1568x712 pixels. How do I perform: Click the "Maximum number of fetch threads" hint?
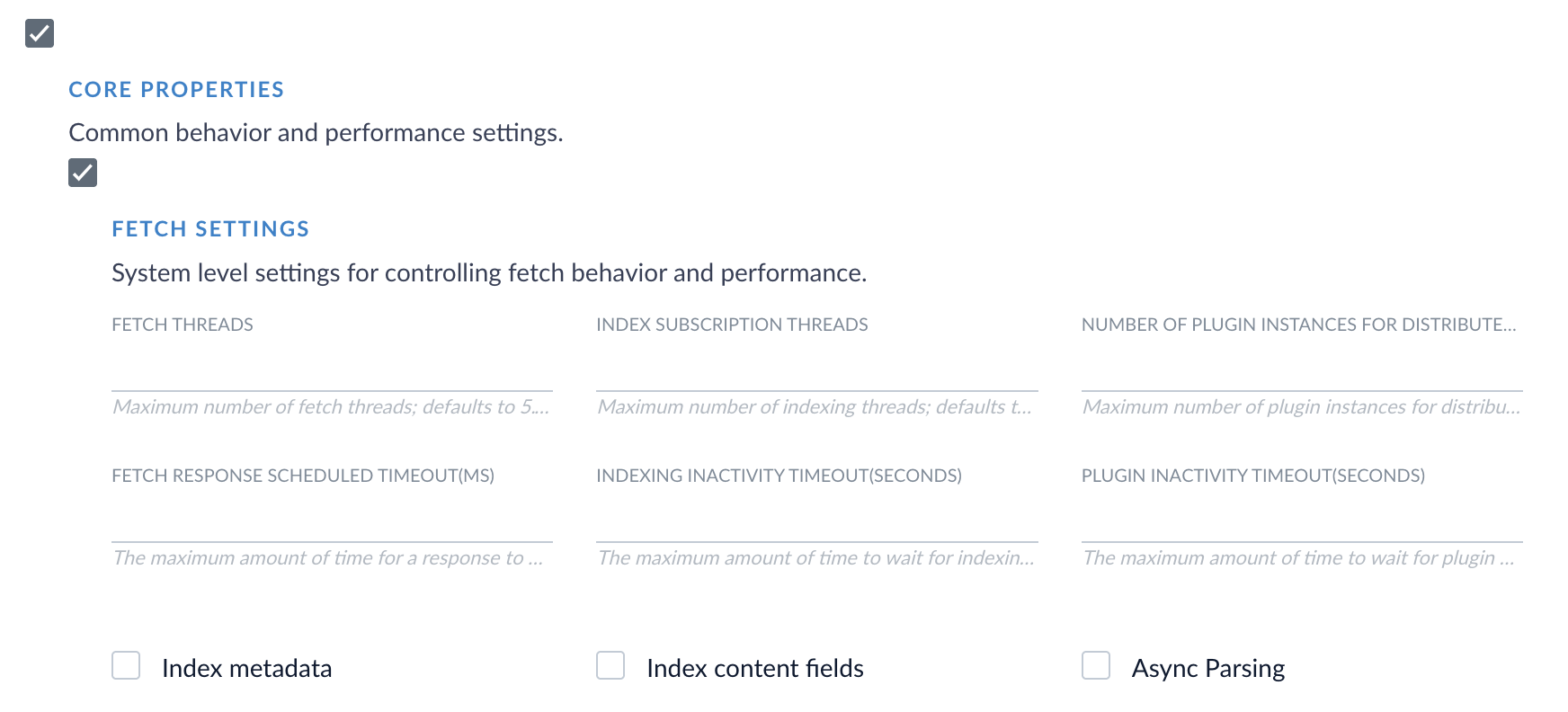pos(330,407)
